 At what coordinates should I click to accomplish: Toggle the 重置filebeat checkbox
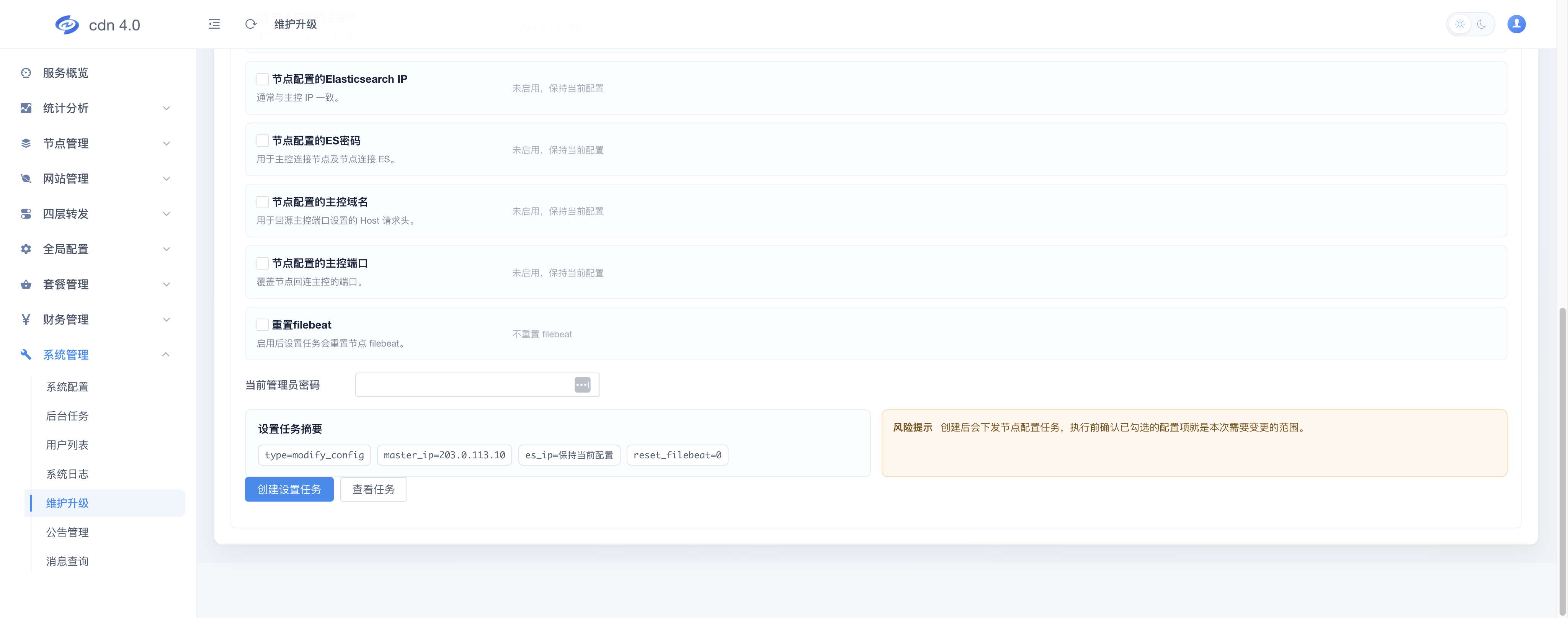[262, 325]
